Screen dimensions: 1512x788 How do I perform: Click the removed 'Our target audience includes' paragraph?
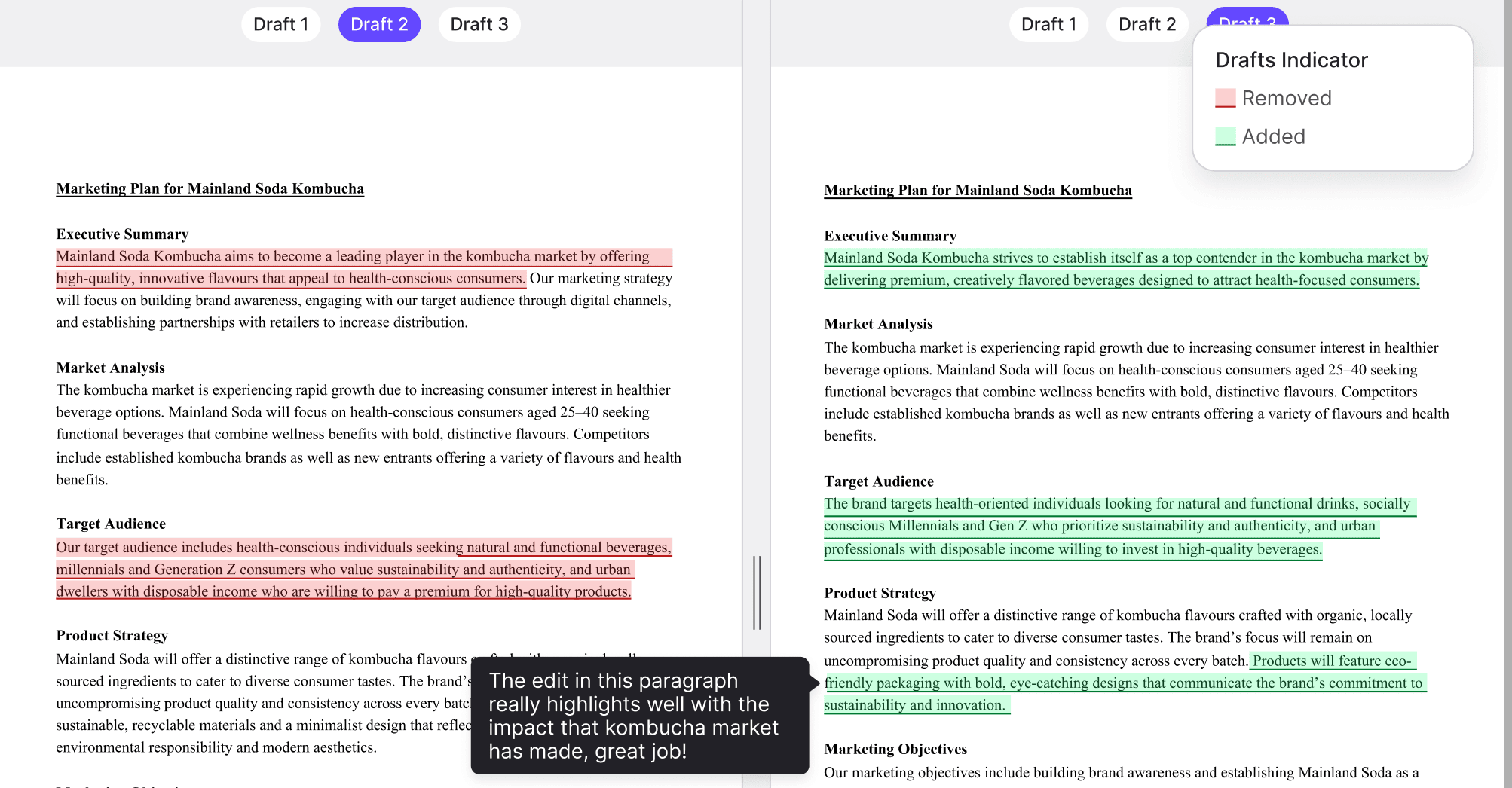point(364,570)
